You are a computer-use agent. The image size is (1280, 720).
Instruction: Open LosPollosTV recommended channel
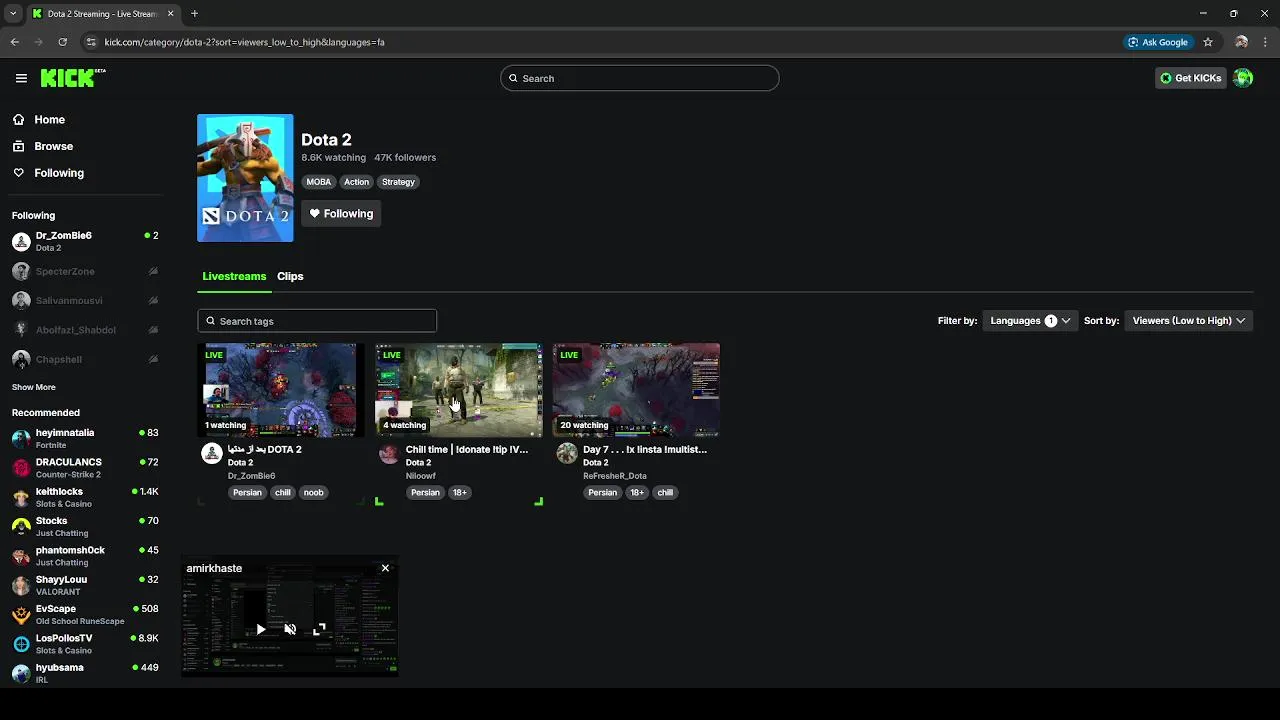pyautogui.click(x=85, y=644)
